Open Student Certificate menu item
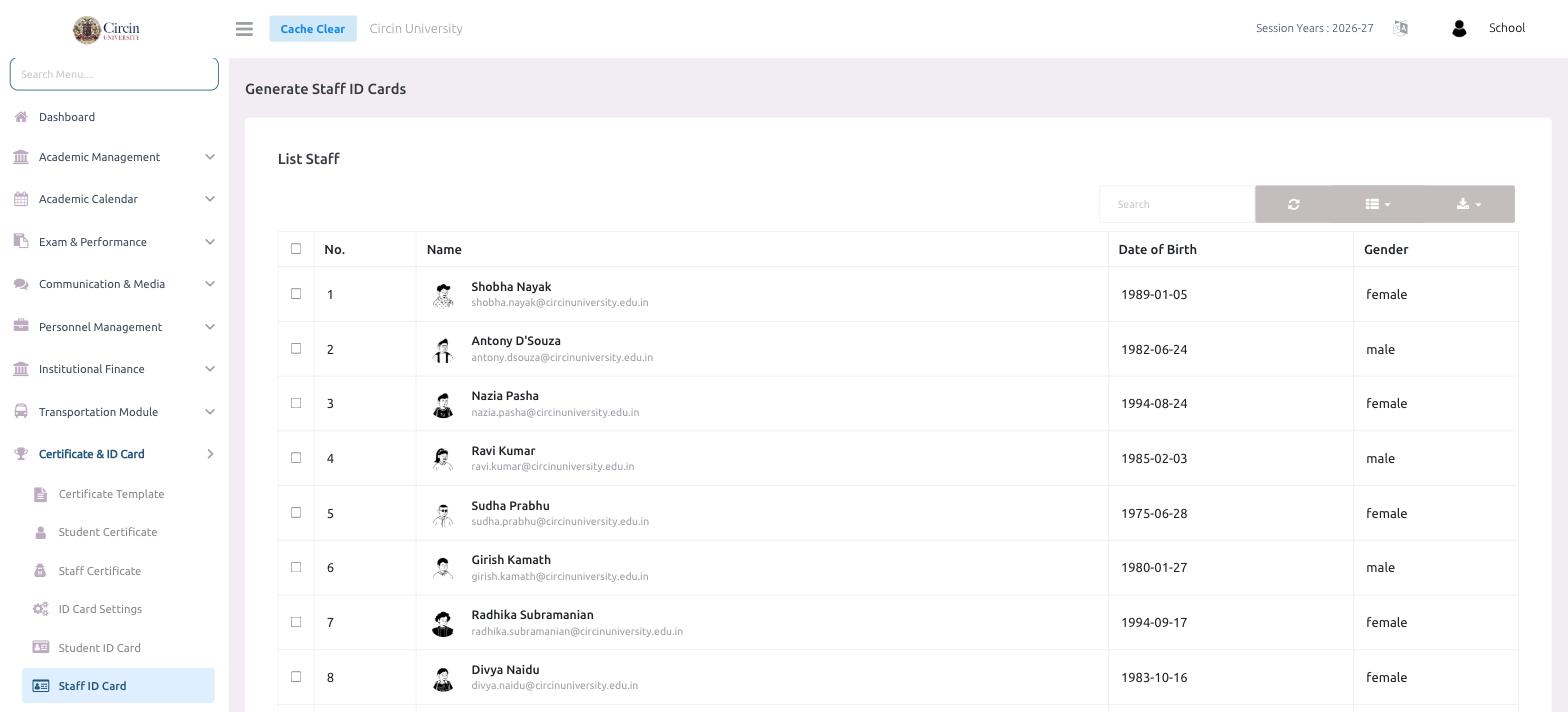 click(x=108, y=532)
